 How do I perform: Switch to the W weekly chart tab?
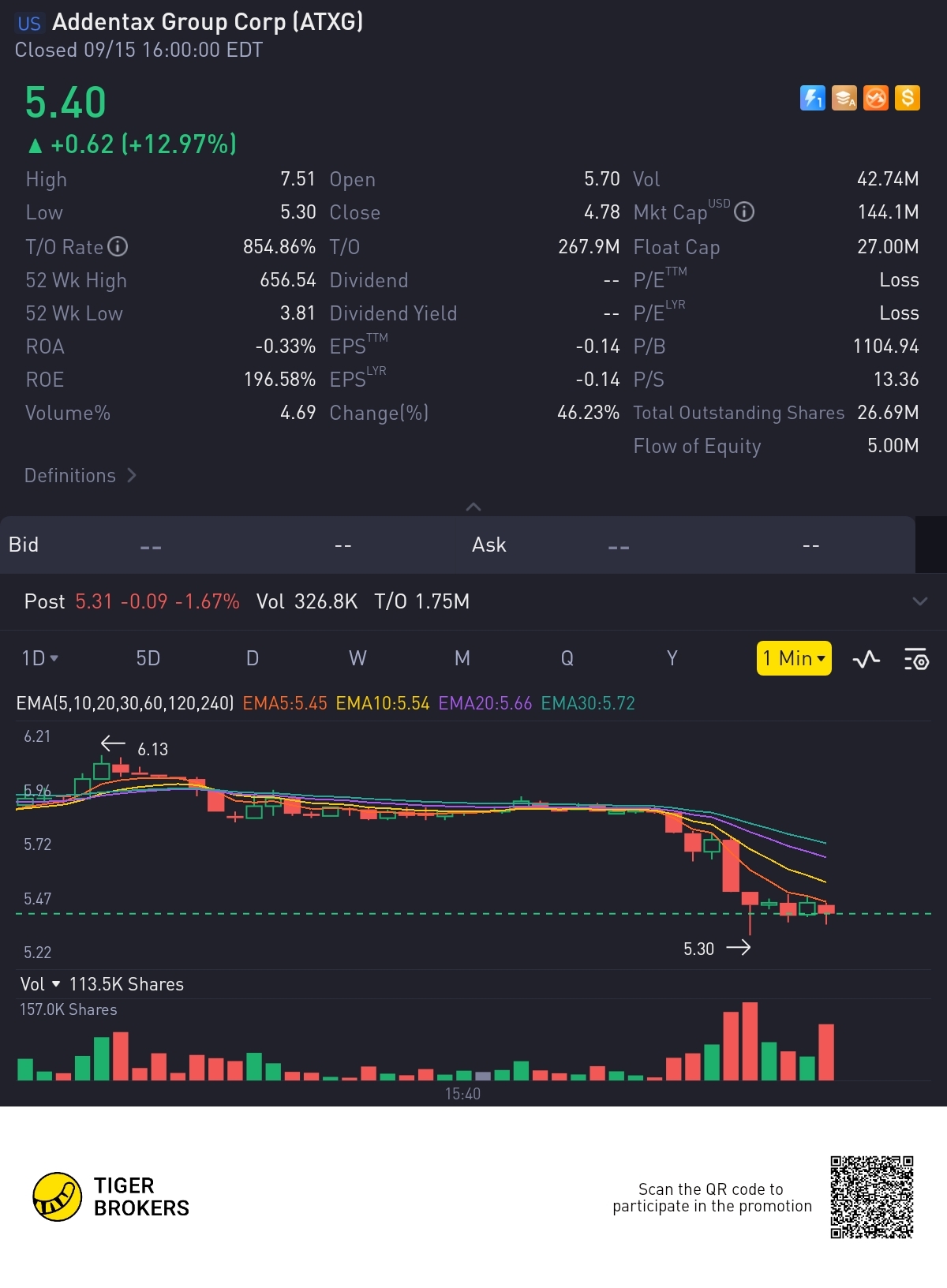357,658
